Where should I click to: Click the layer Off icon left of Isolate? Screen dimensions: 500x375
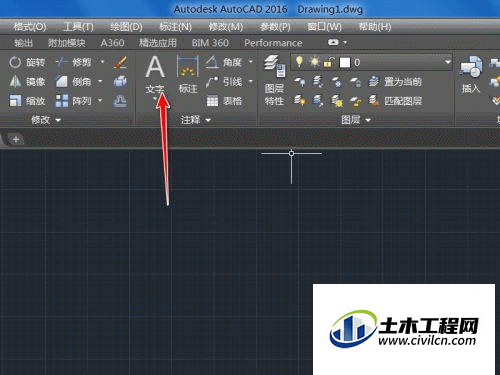(300, 82)
